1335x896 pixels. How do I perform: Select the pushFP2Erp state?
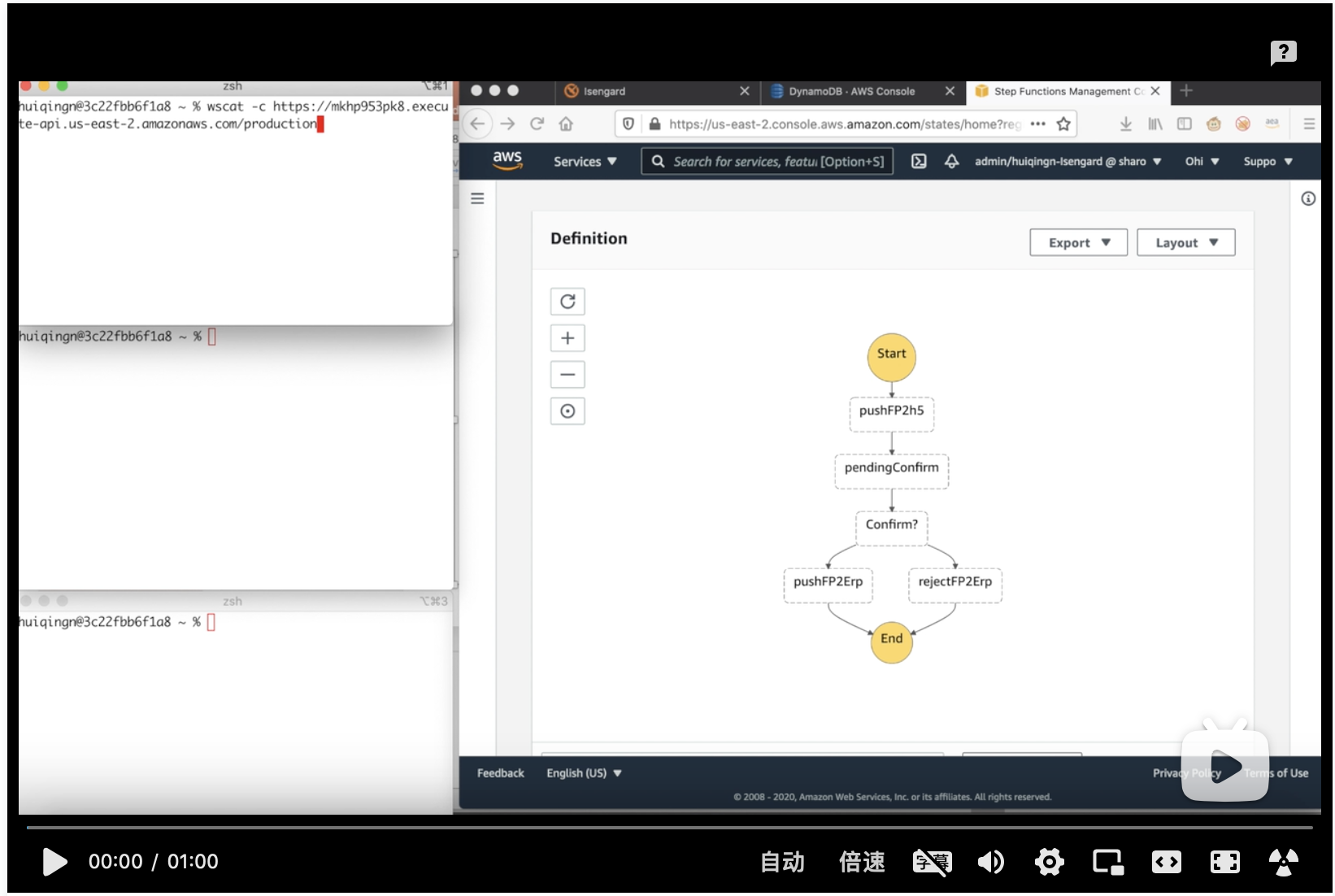point(828,584)
